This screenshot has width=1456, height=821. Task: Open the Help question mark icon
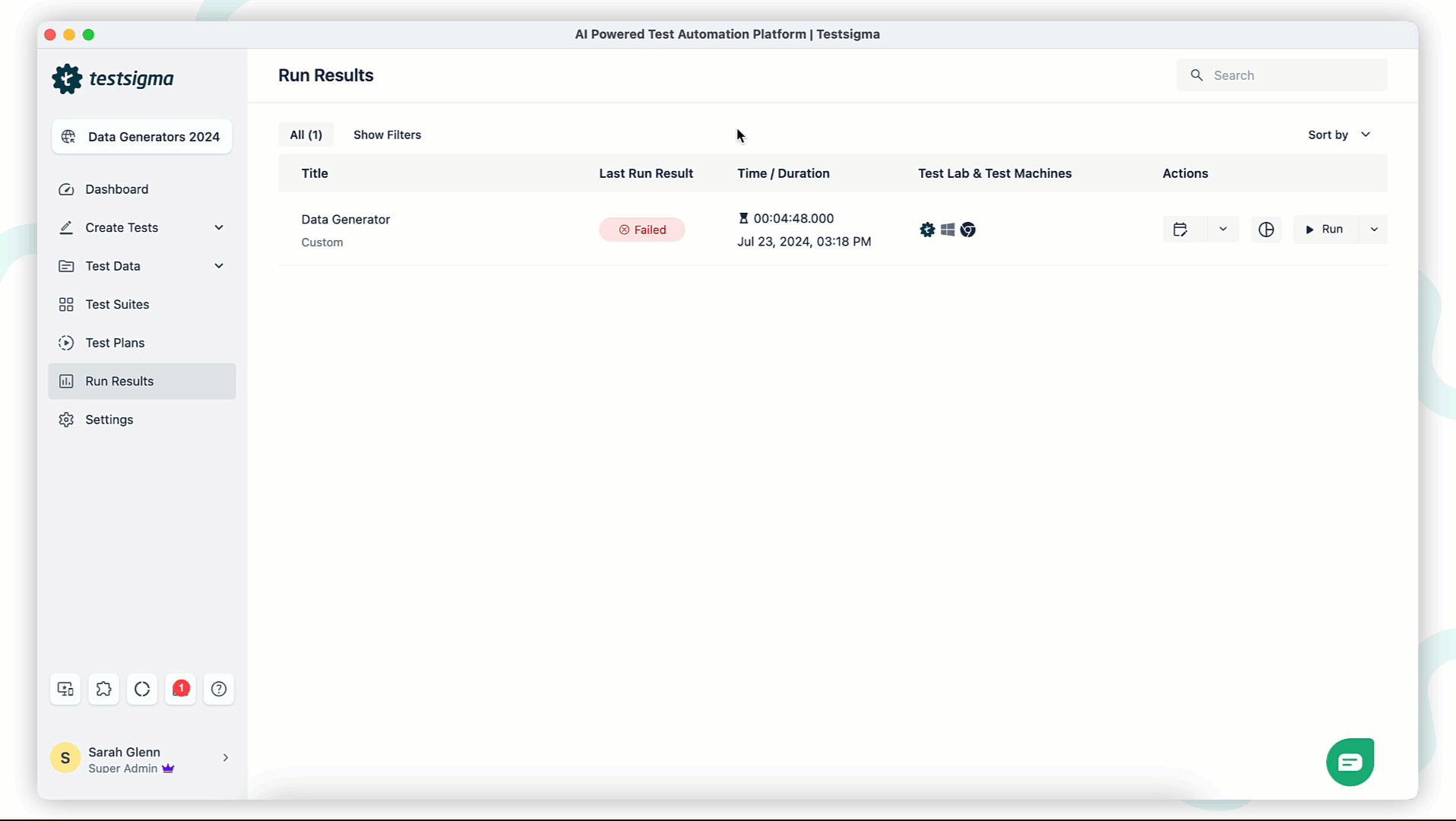pos(219,689)
